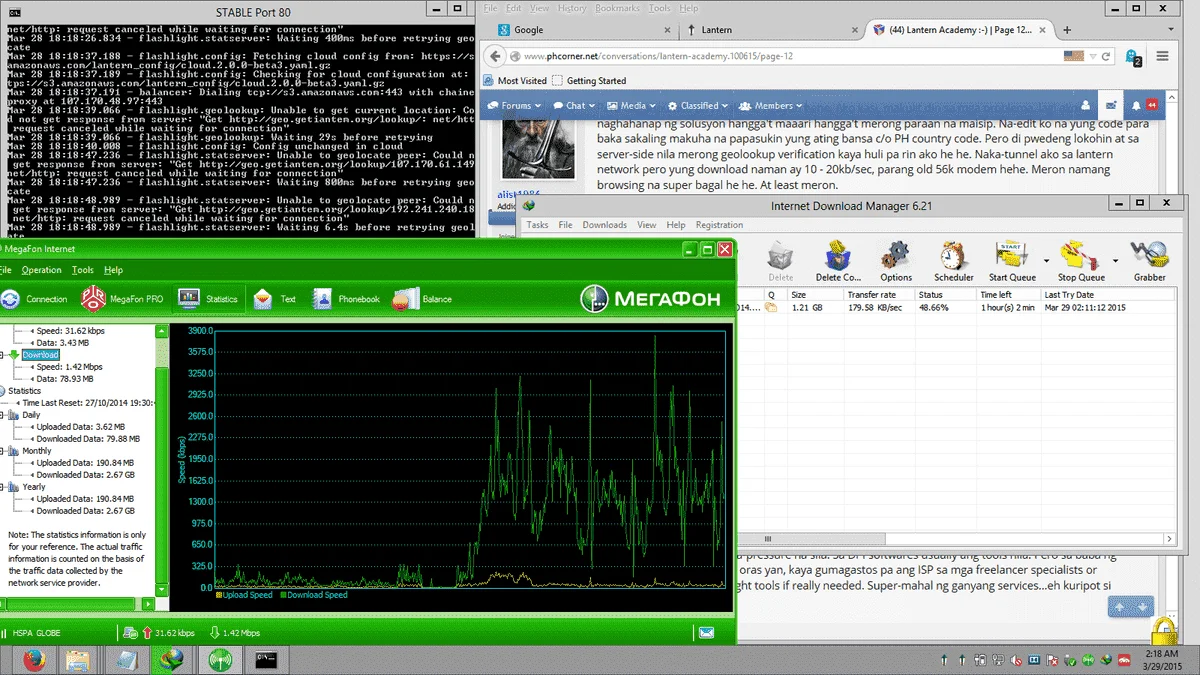Open the Text messages section
1200x675 pixels.
click(x=275, y=298)
